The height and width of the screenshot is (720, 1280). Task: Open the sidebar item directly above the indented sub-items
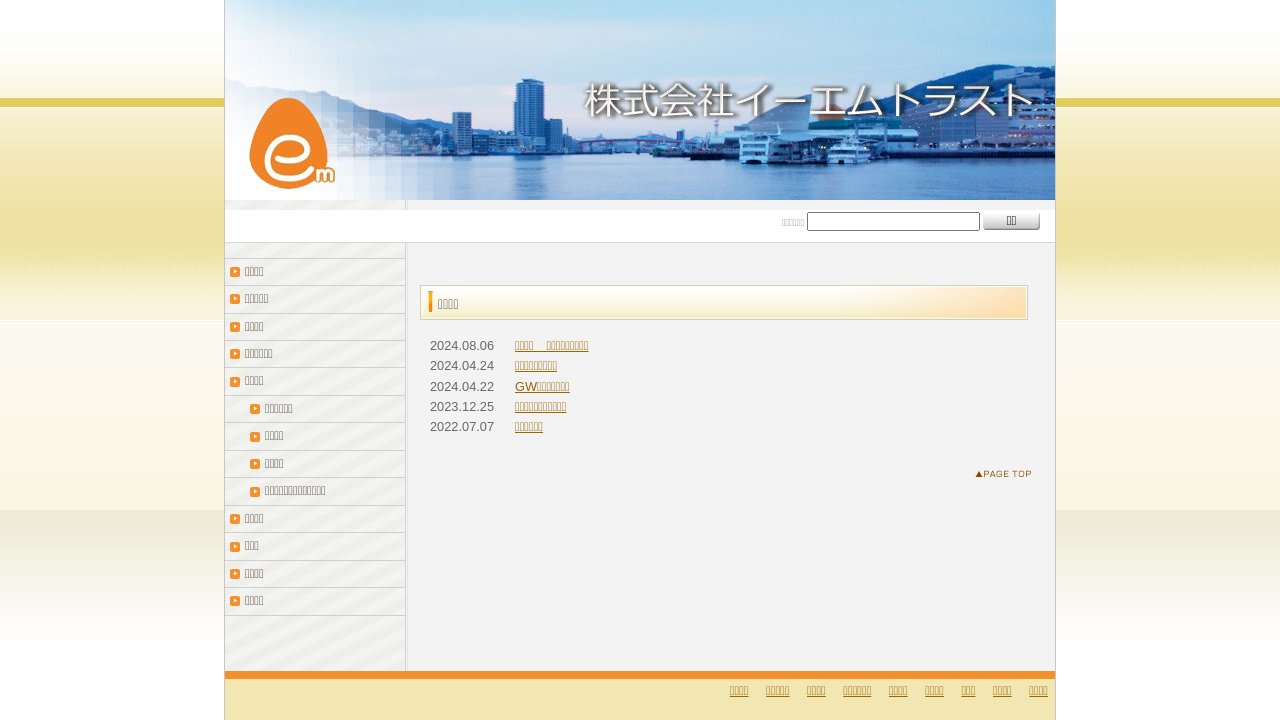click(254, 381)
